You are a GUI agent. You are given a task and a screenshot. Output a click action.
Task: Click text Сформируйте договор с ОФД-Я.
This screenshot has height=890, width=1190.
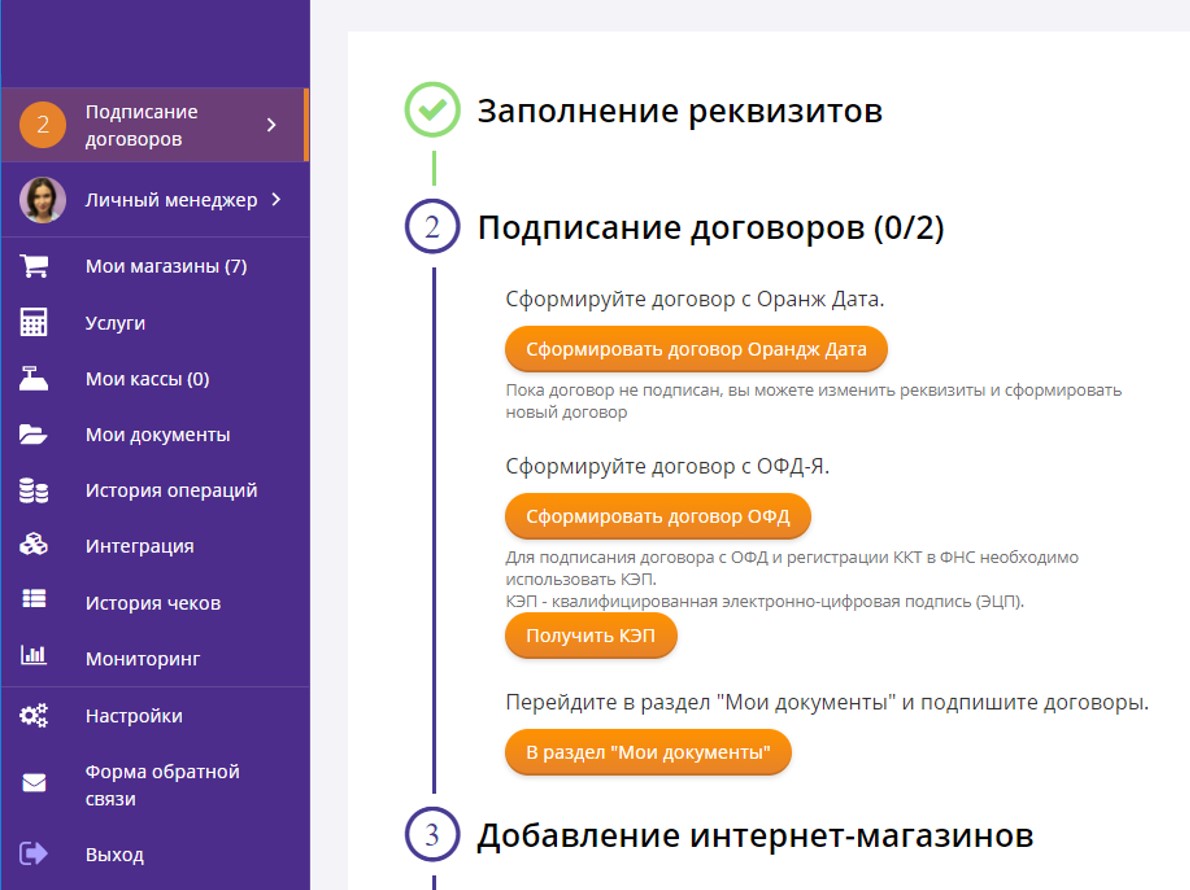point(667,466)
